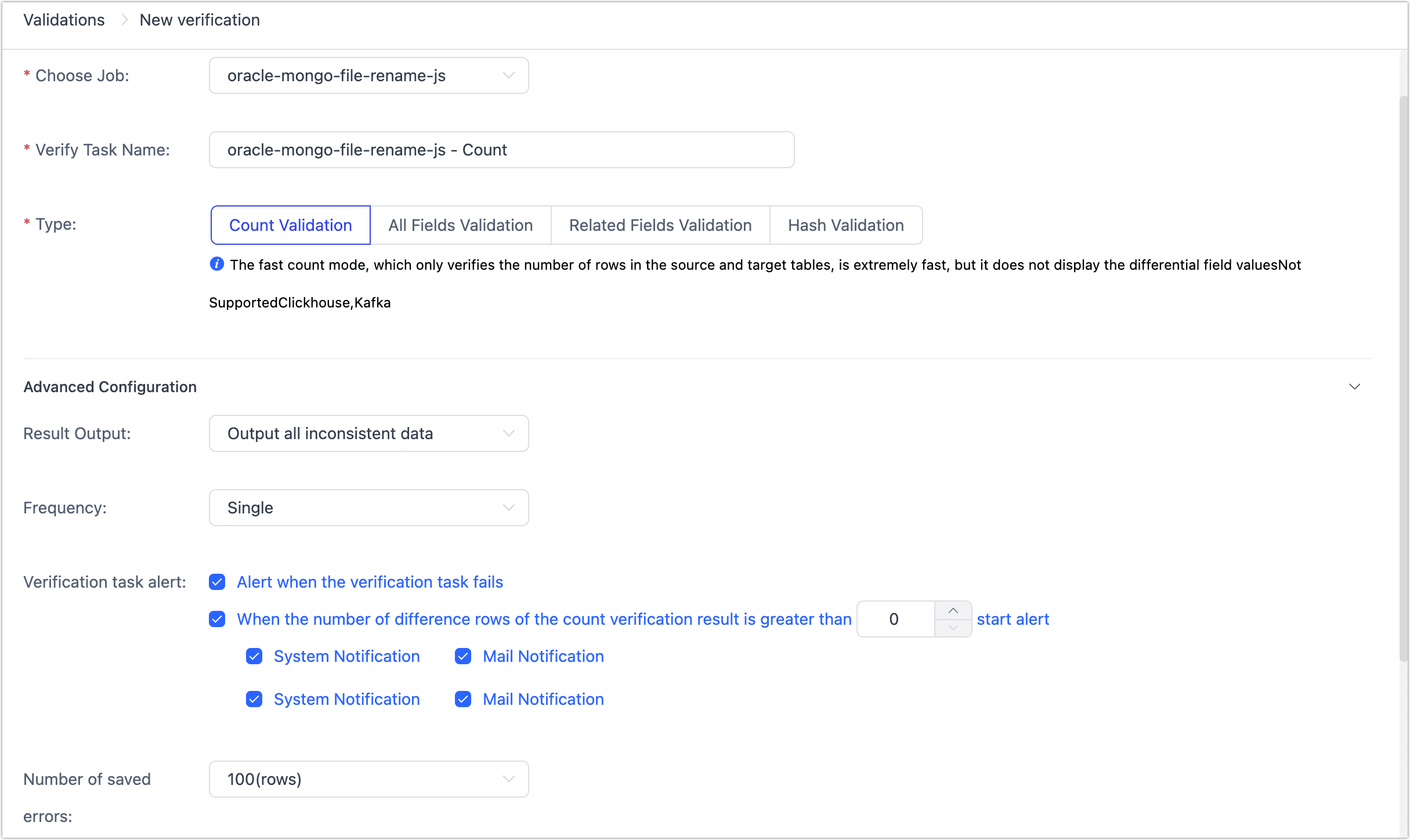Switch to Related Fields Validation

point(660,225)
